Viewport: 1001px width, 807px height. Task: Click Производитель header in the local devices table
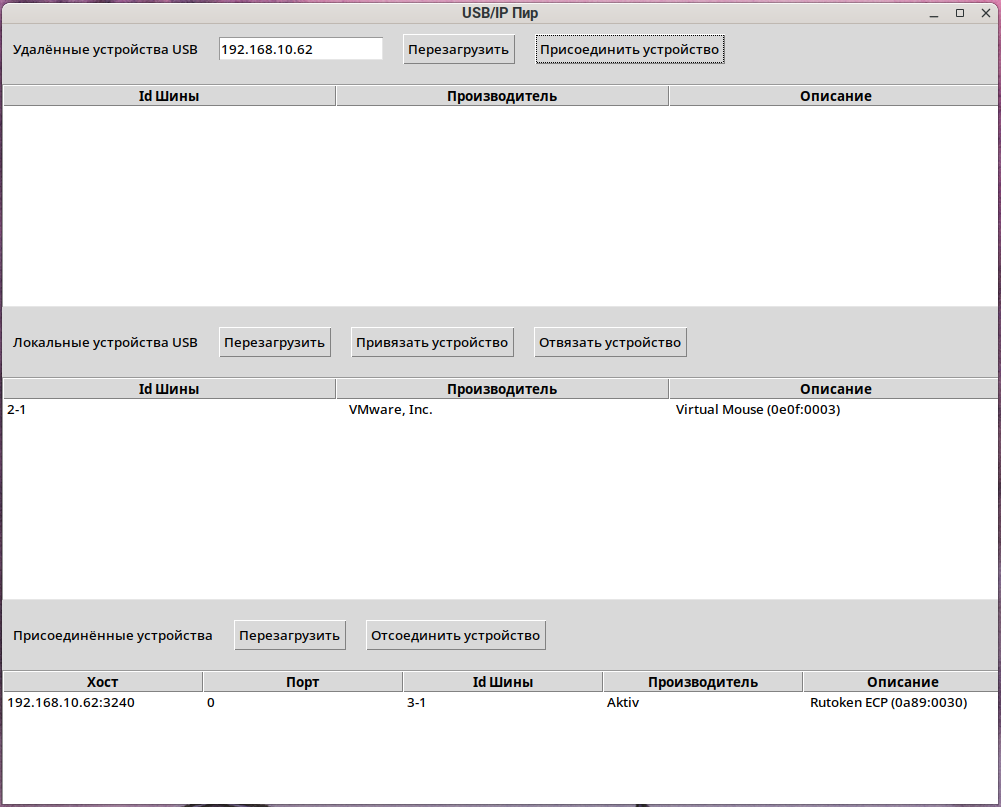coord(501,389)
